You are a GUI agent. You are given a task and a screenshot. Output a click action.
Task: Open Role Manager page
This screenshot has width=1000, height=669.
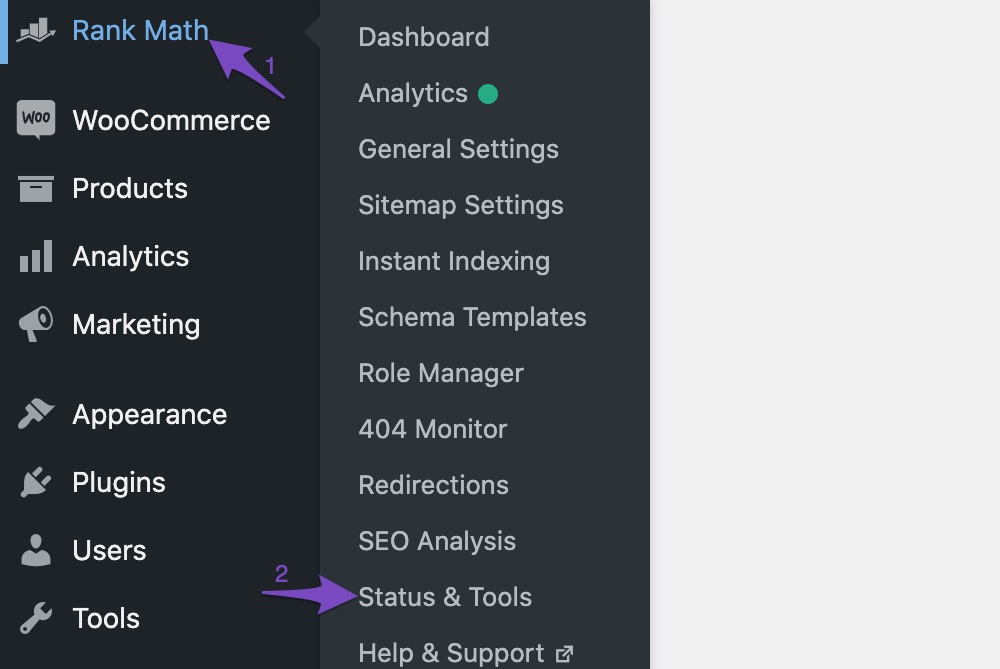coord(441,373)
